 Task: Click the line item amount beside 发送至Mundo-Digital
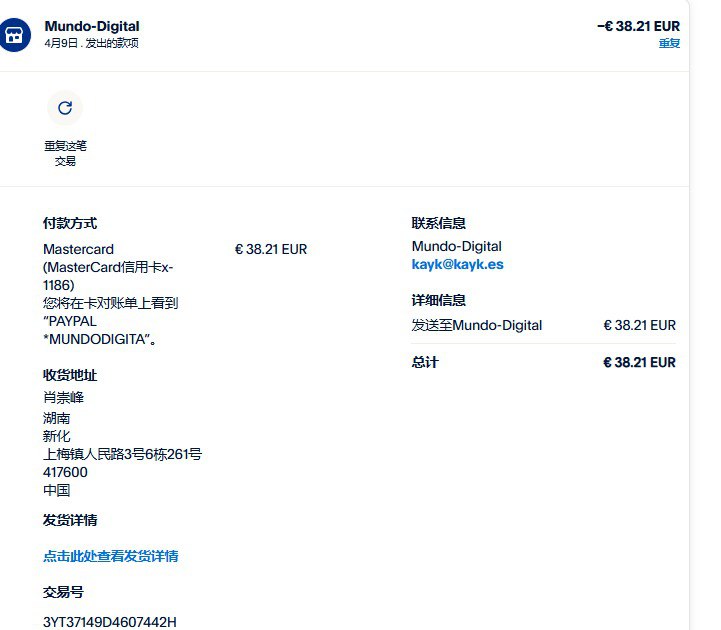[x=640, y=326]
